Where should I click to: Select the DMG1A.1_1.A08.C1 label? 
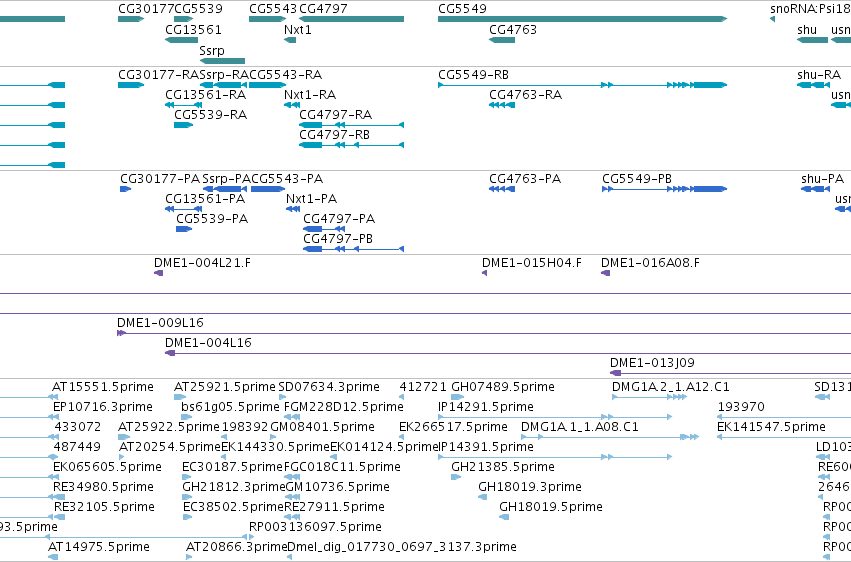coord(580,427)
